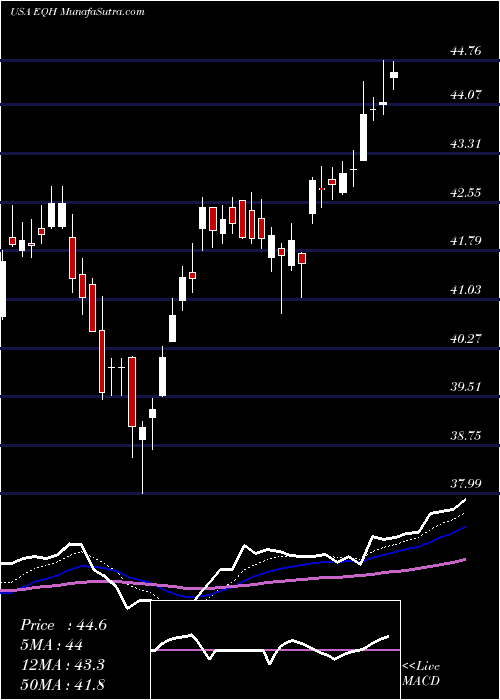Click the 41.03 price level label
This screenshot has width=500, height=700.
click(466, 290)
